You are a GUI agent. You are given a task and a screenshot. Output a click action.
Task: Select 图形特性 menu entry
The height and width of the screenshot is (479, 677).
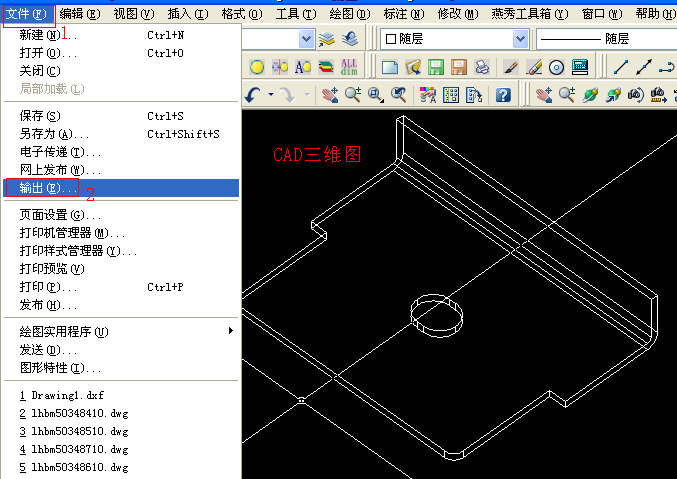(121, 368)
